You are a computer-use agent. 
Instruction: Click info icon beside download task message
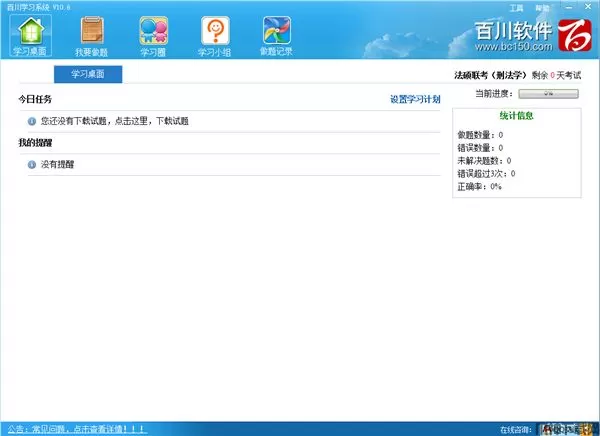click(x=32, y=121)
